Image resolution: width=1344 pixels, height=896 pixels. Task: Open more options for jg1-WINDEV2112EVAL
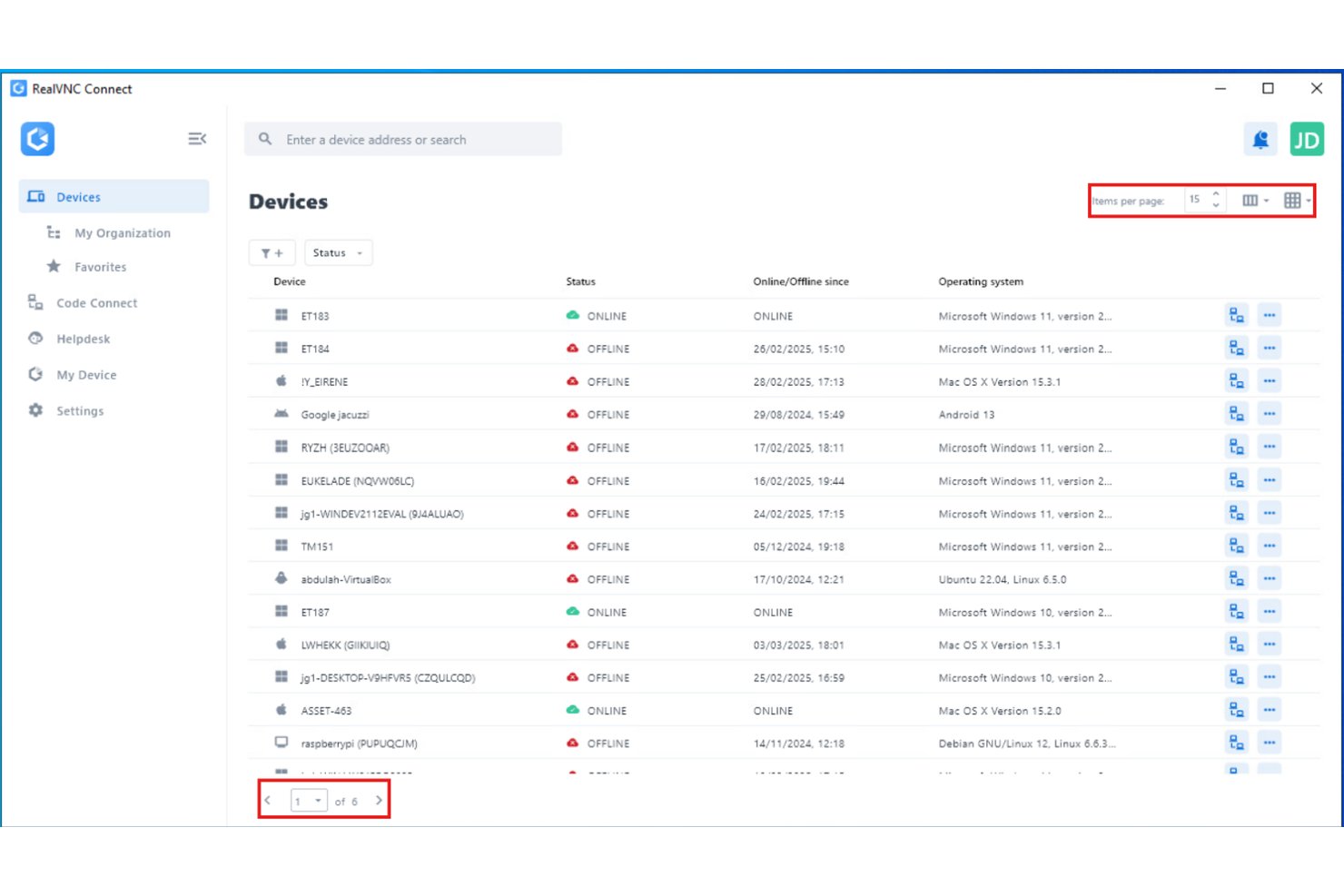[1270, 513]
